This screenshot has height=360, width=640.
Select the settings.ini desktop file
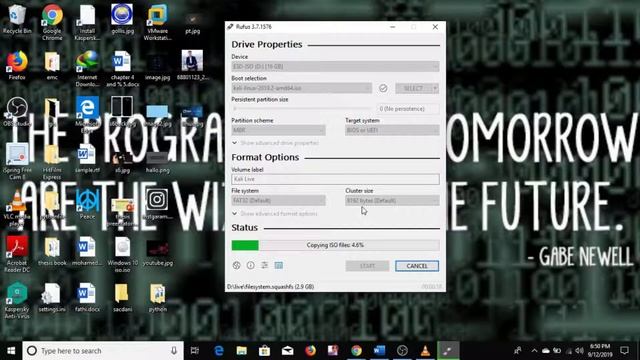52,298
